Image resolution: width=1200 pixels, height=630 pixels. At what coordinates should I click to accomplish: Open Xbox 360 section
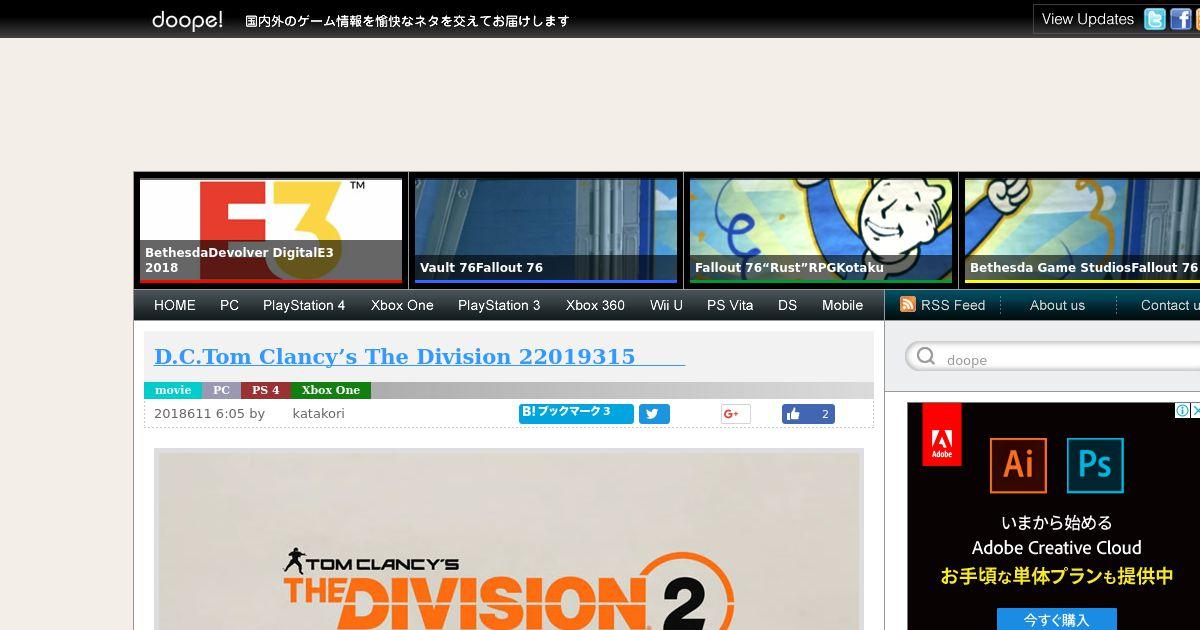click(x=595, y=305)
